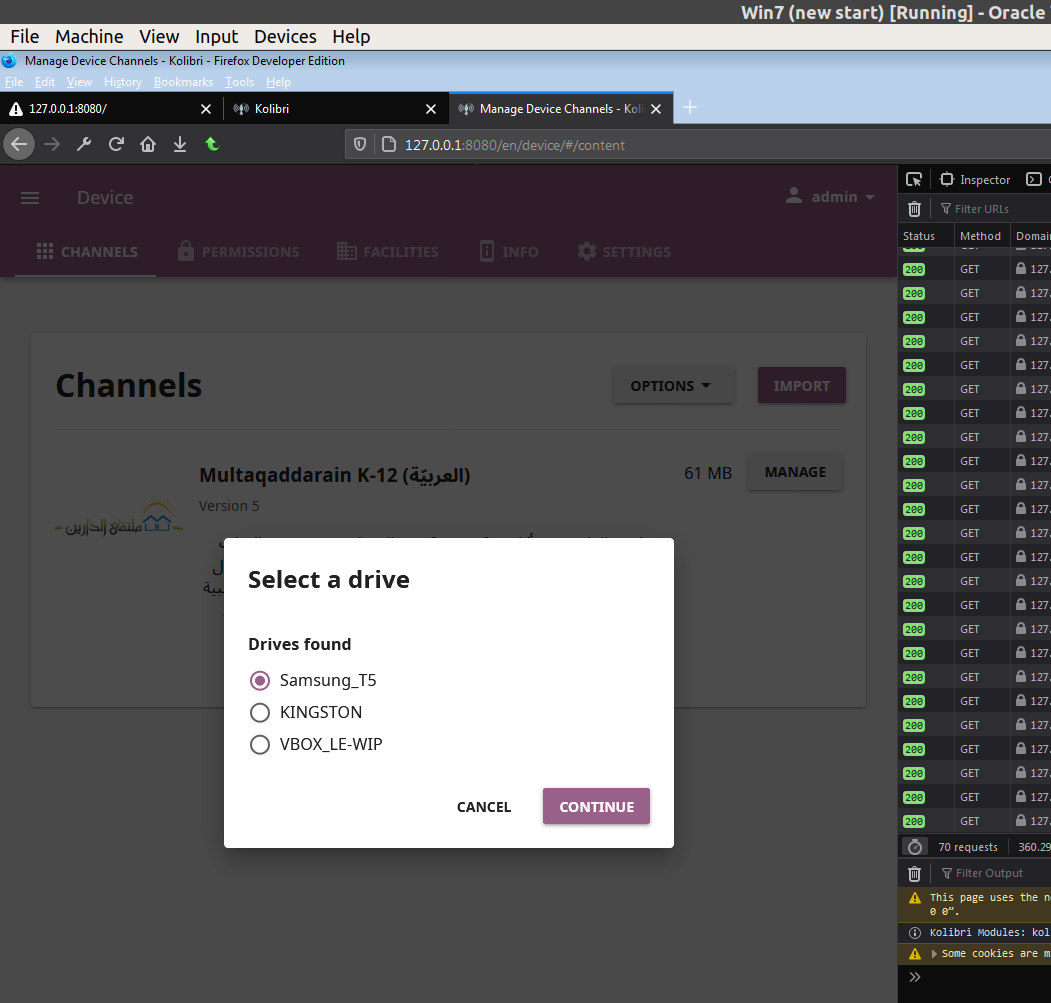Open the VirtualBox Devices menu
Screen dimensions: 1051x1003
285,36
